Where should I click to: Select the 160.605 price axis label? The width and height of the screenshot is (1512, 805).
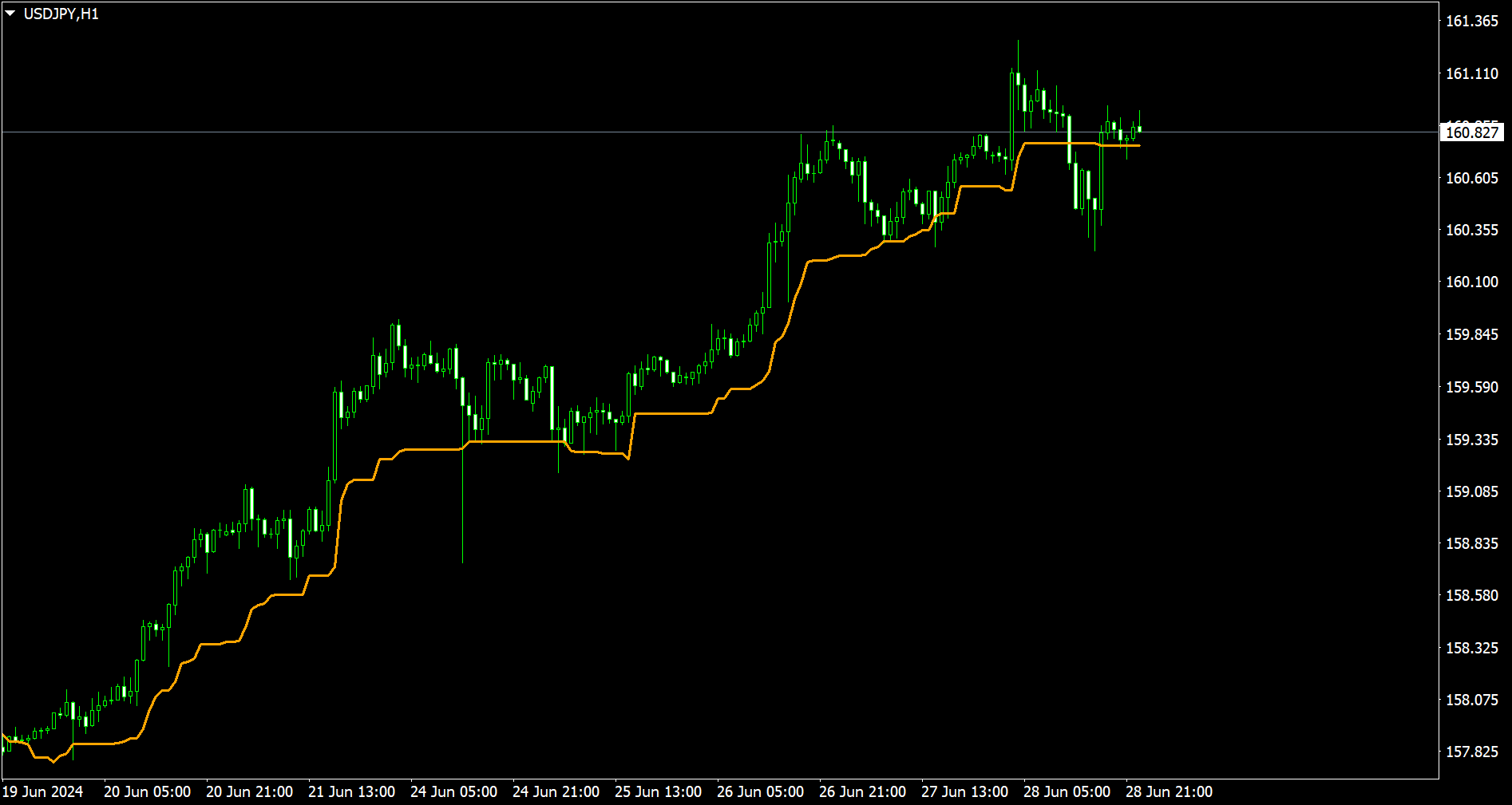coord(1472,178)
